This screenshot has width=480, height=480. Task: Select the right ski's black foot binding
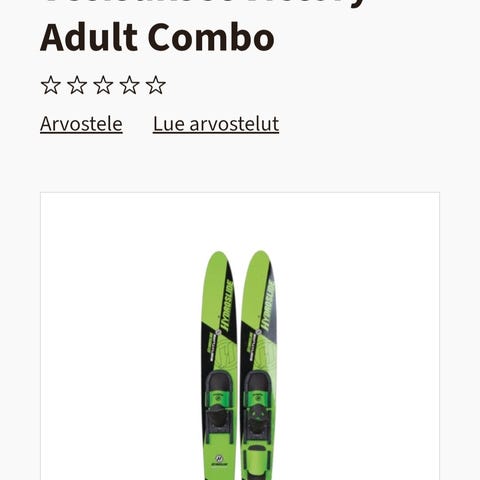(258, 407)
